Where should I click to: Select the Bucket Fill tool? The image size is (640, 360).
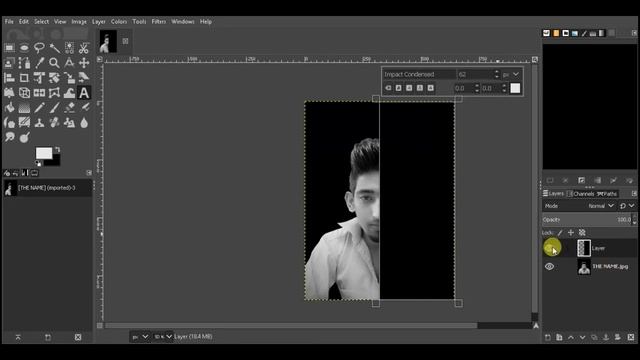[x=9, y=108]
